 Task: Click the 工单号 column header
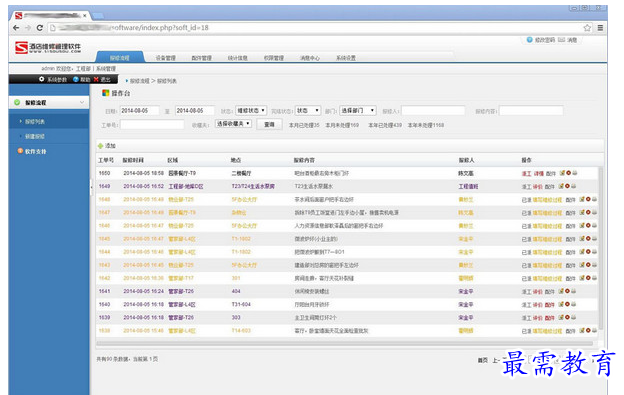click(x=106, y=160)
